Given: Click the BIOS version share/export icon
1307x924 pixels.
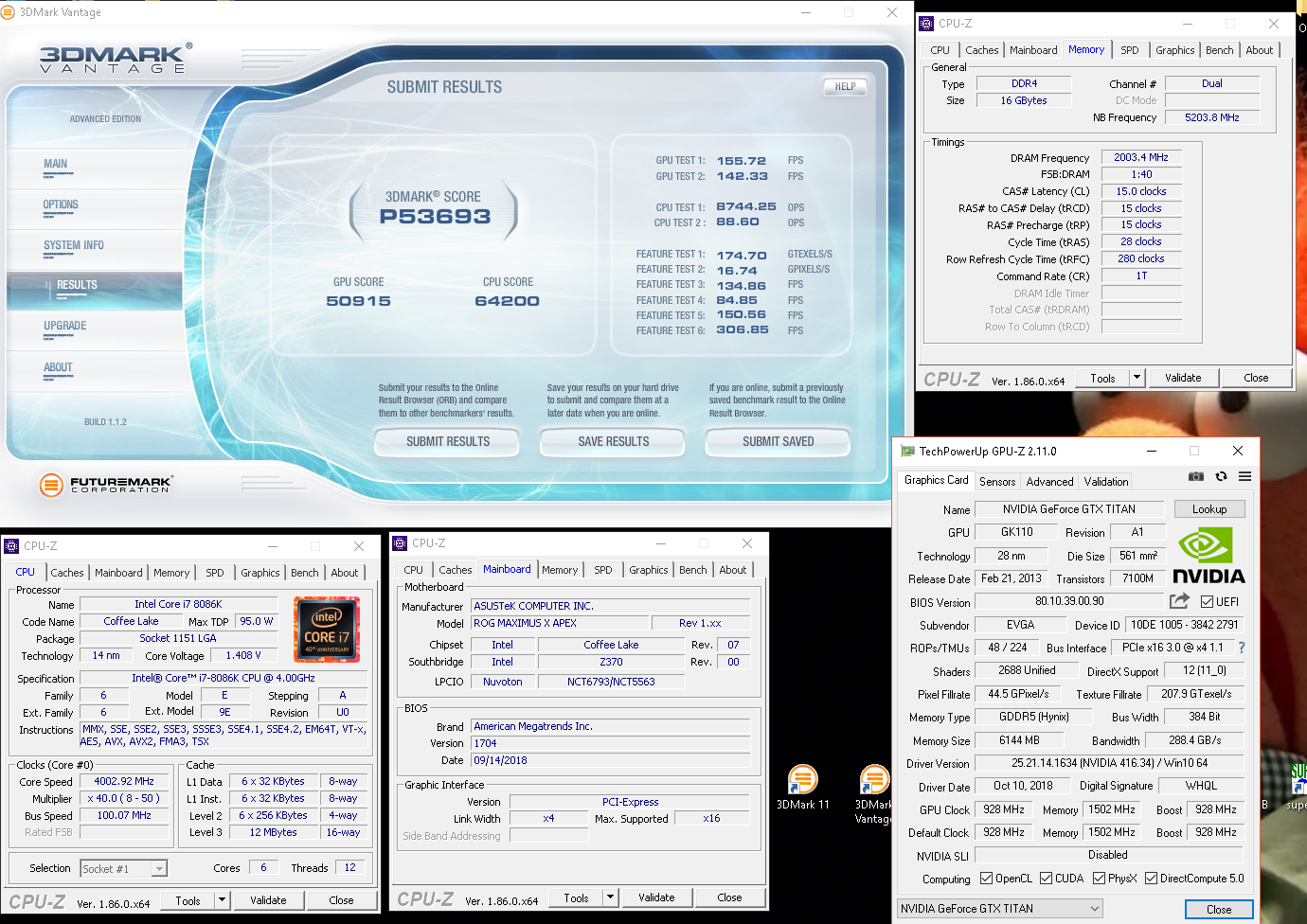Looking at the screenshot, I should coord(1179,601).
